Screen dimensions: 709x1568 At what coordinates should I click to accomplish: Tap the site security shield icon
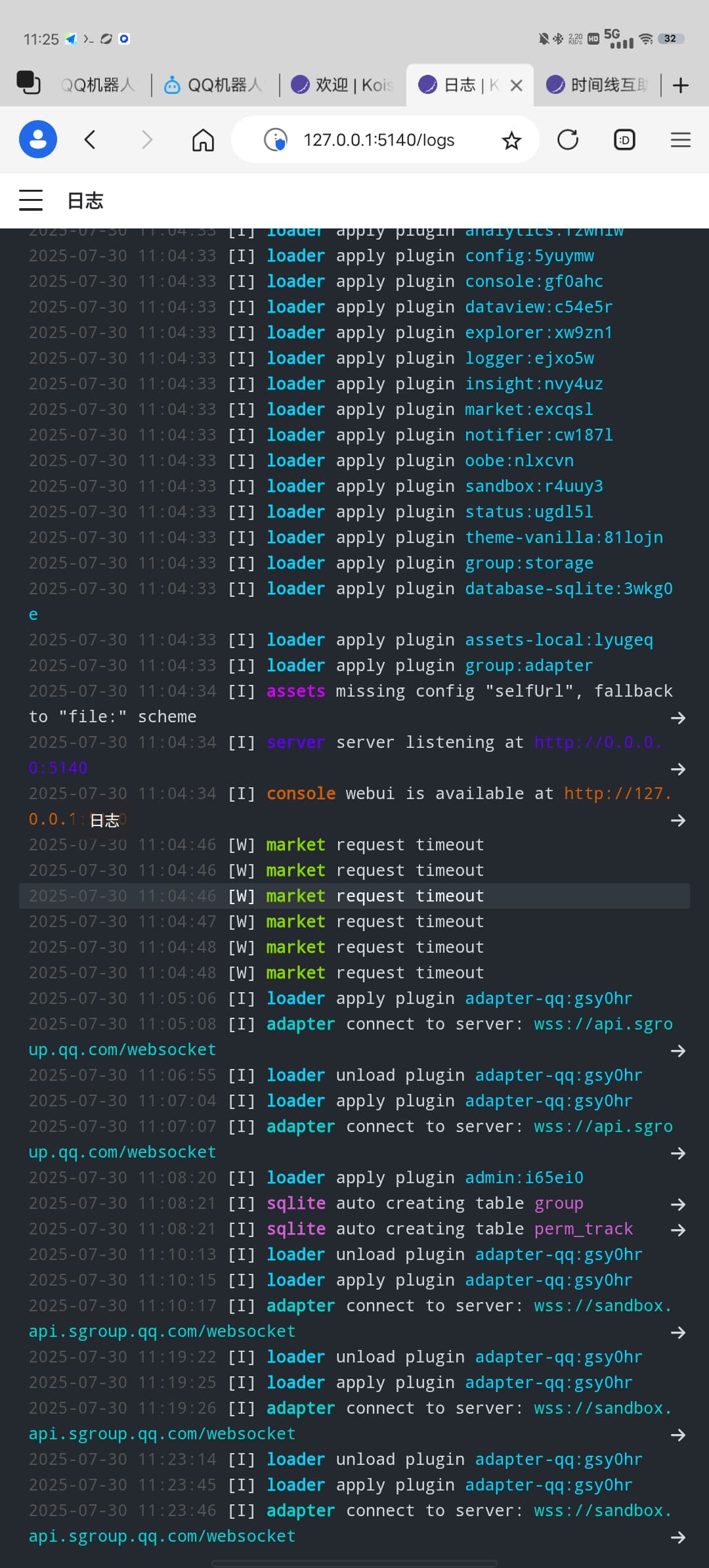point(276,139)
